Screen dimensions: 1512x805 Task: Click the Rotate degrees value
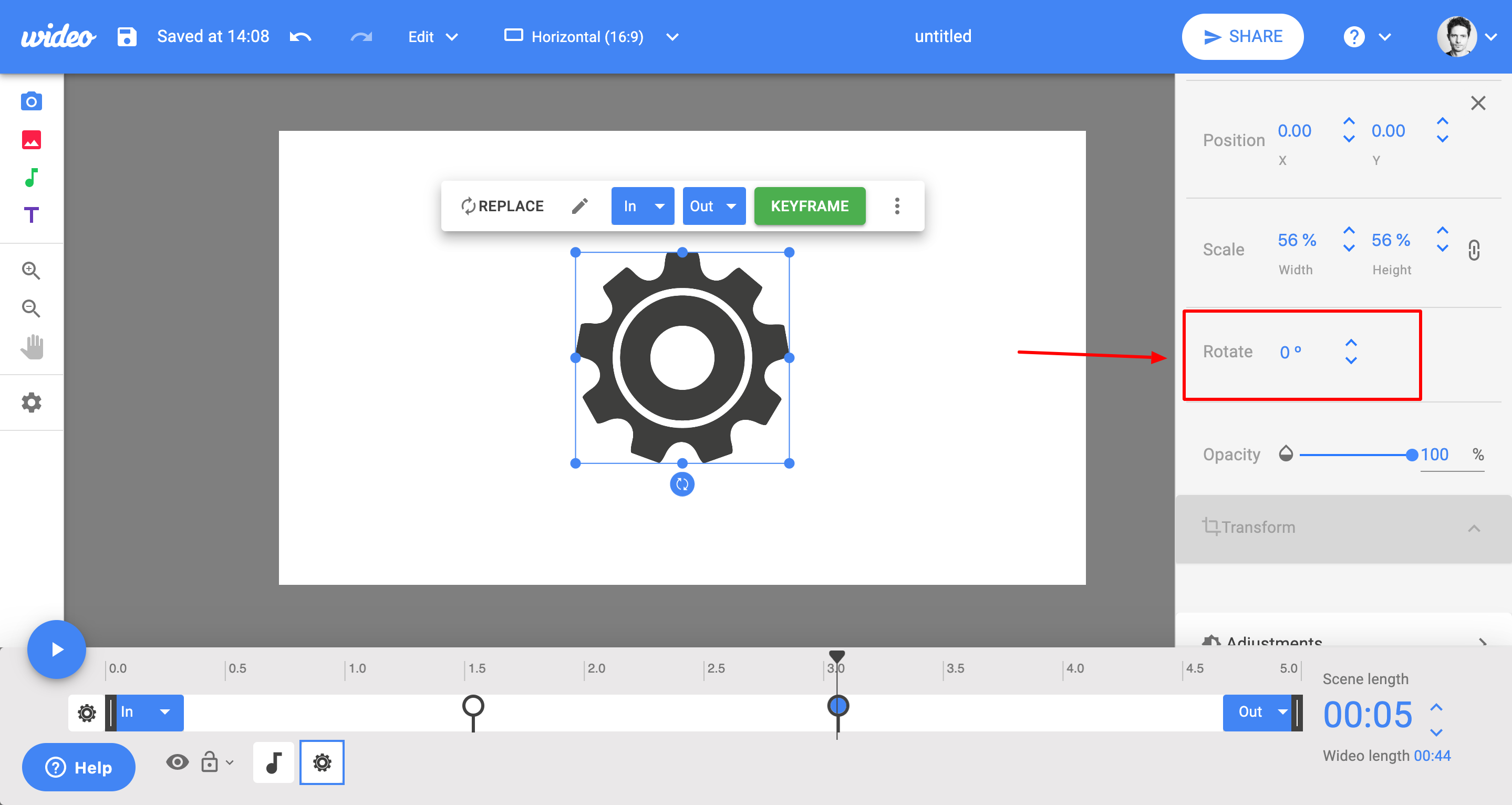pos(1290,352)
